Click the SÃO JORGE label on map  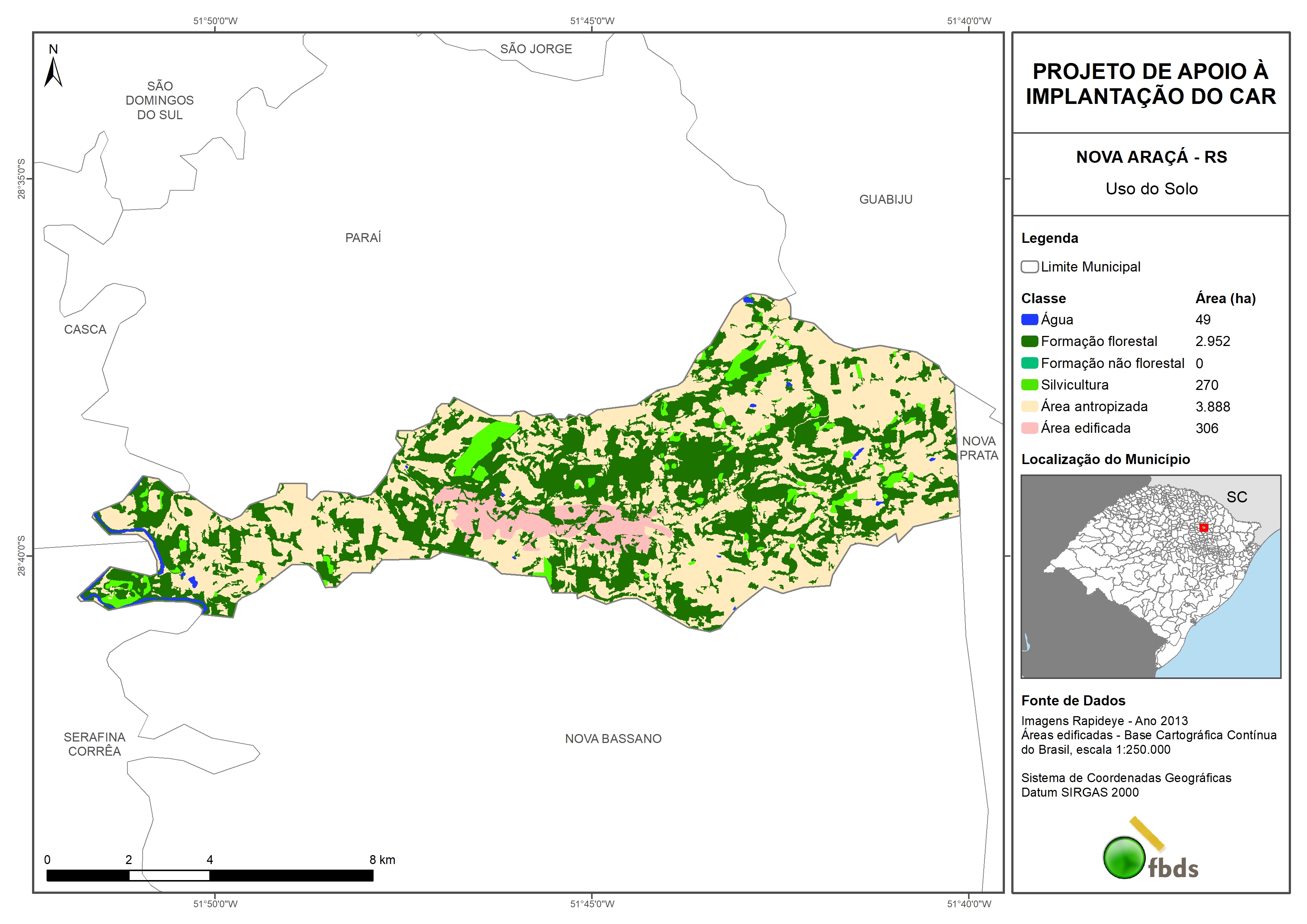536,49
